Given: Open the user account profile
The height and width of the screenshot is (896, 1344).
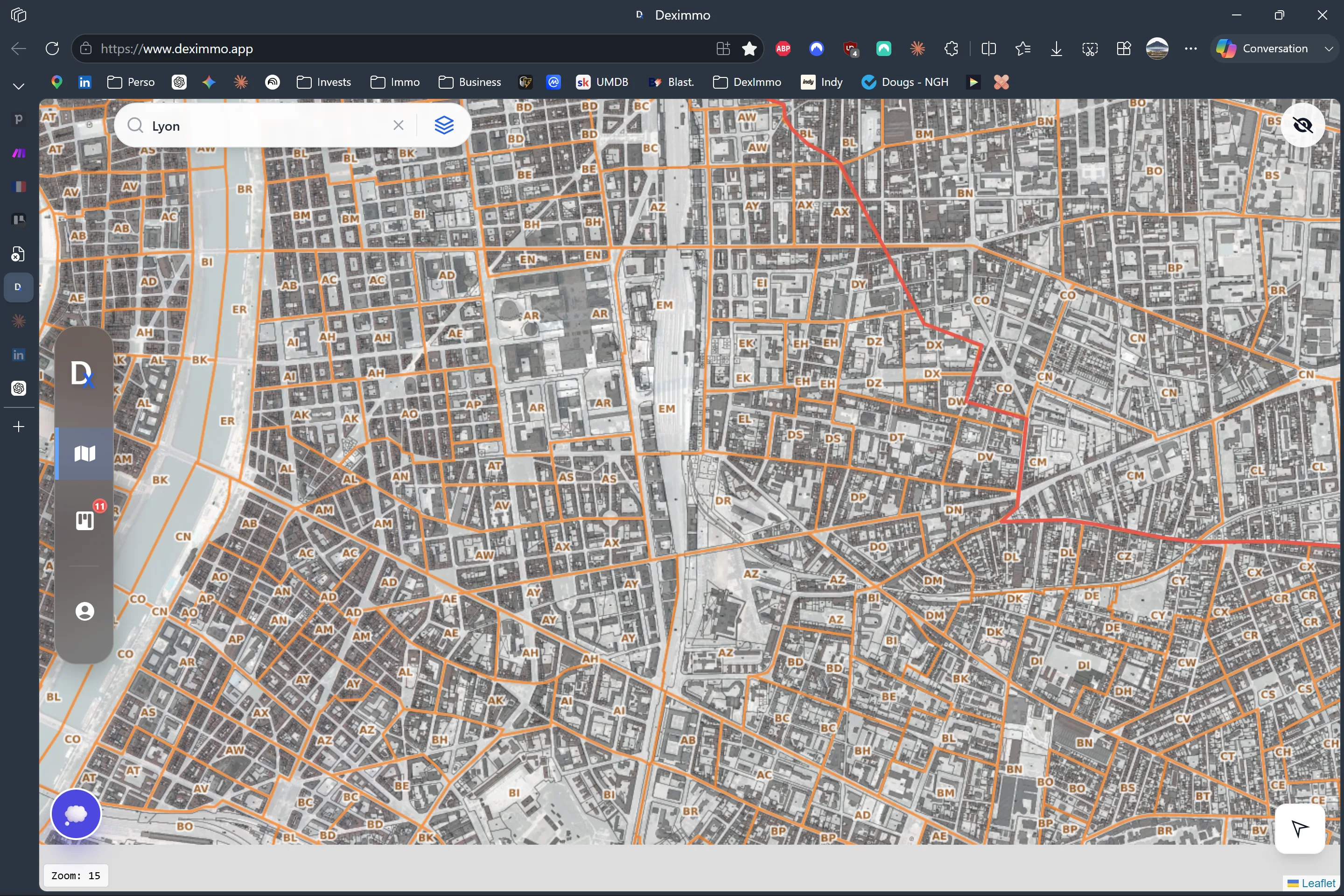Looking at the screenshot, I should click(x=84, y=611).
